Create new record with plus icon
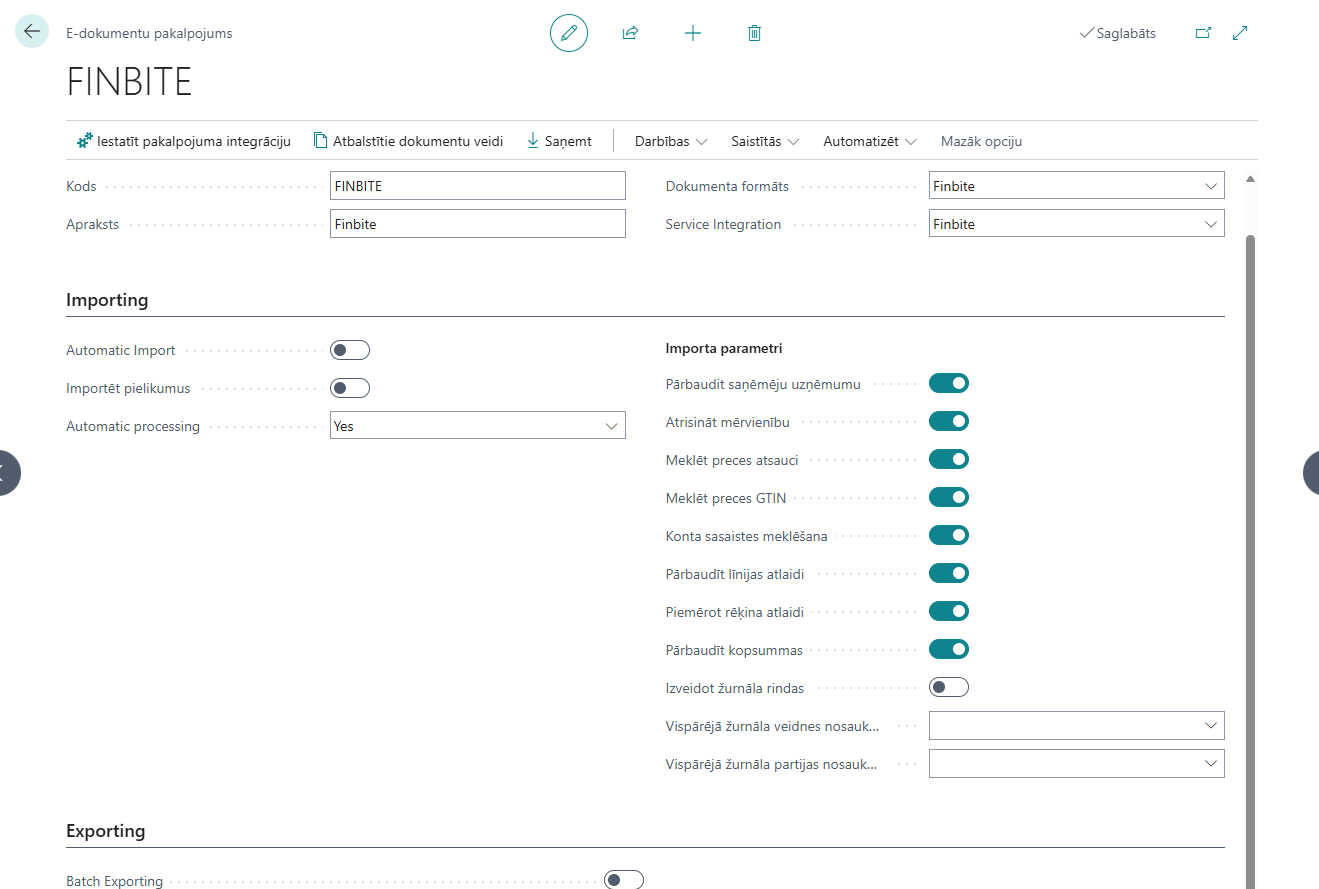The width and height of the screenshot is (1319, 889). pos(693,33)
